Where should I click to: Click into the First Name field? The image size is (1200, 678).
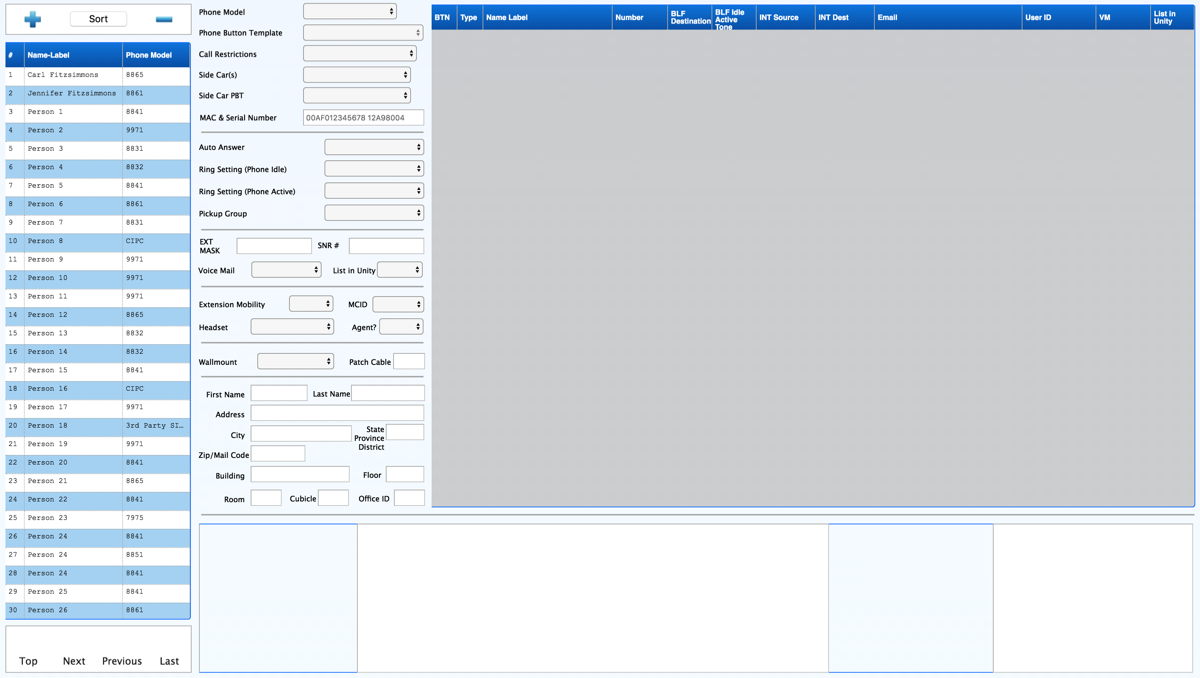[x=279, y=394]
